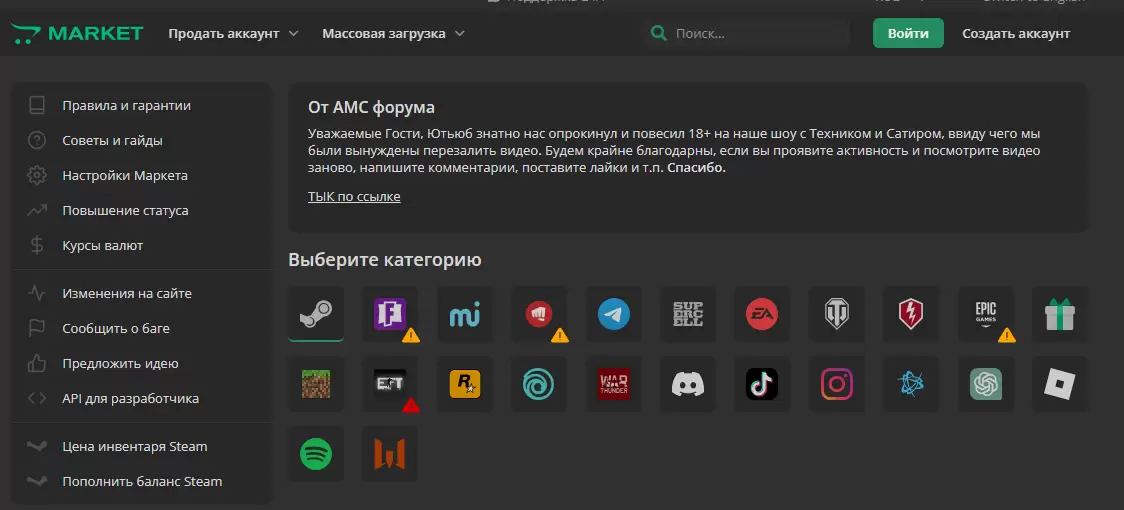The height and width of the screenshot is (510, 1124).
Task: Open the War Thunder category
Action: pyautogui.click(x=614, y=384)
